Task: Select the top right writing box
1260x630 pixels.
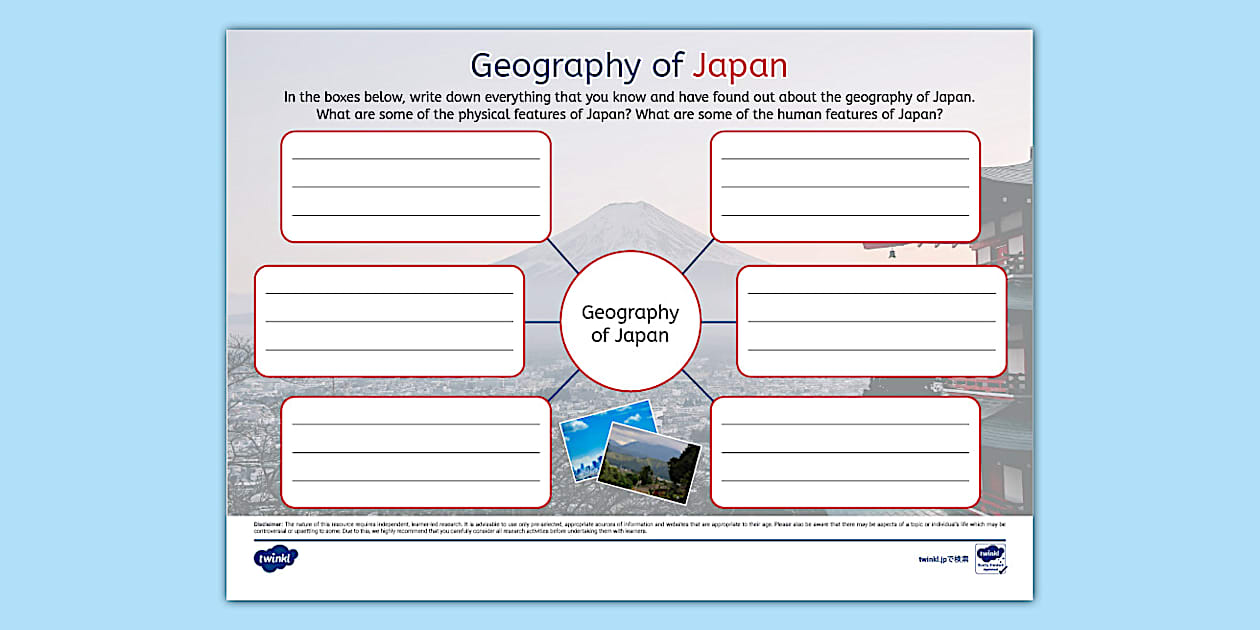Action: [x=845, y=187]
